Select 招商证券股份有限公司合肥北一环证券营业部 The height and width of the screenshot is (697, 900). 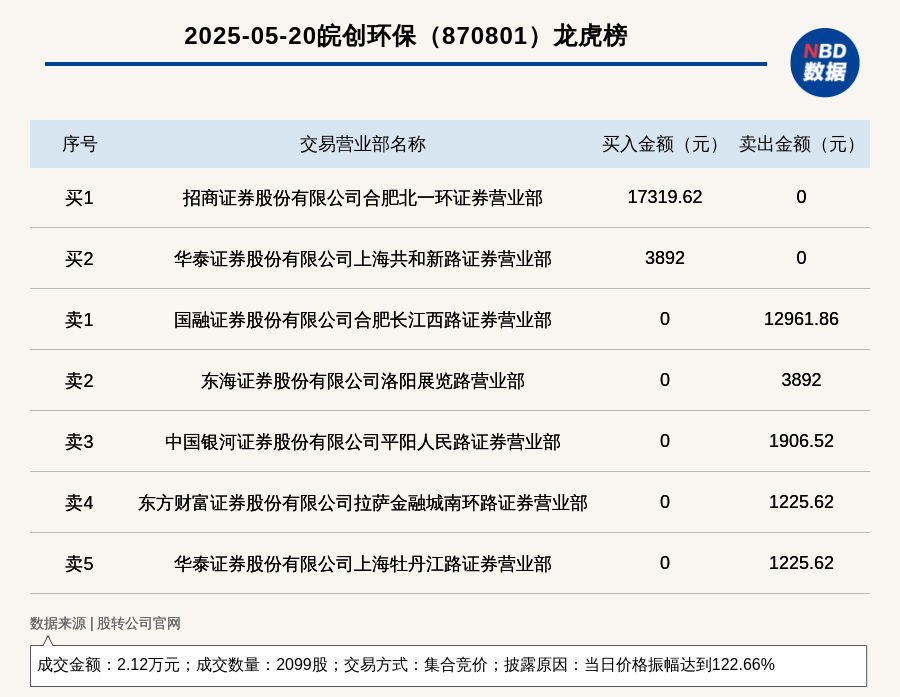(363, 198)
